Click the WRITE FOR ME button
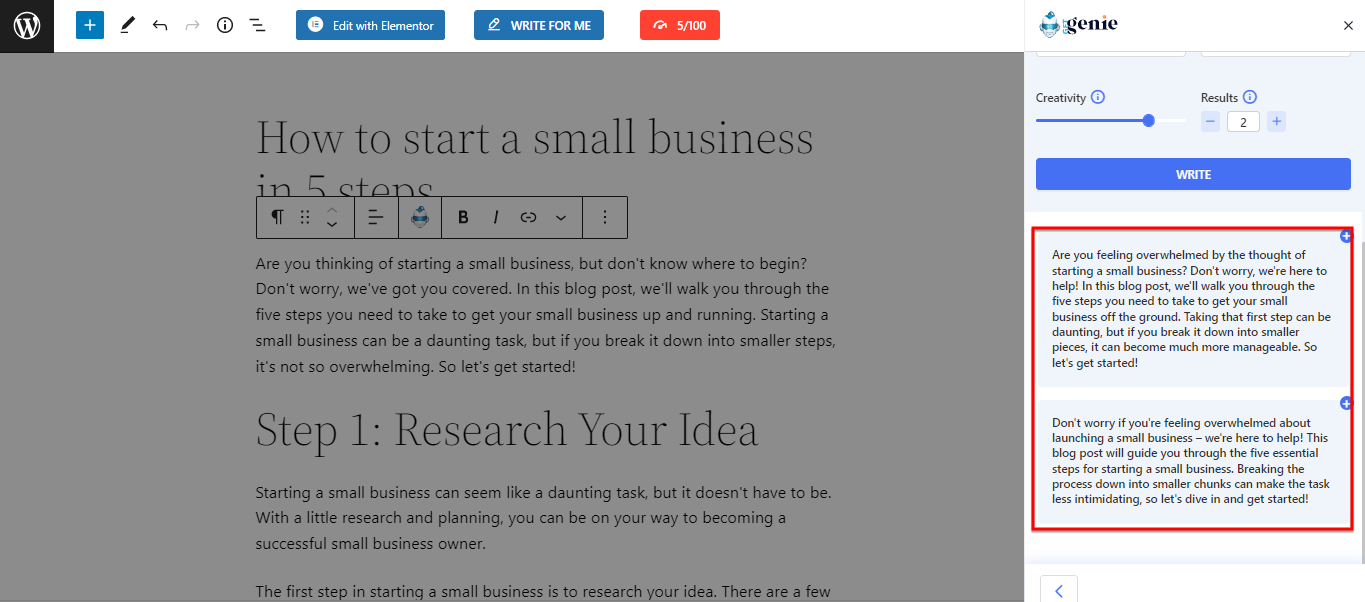This screenshot has width=1365, height=602. pyautogui.click(x=539, y=25)
